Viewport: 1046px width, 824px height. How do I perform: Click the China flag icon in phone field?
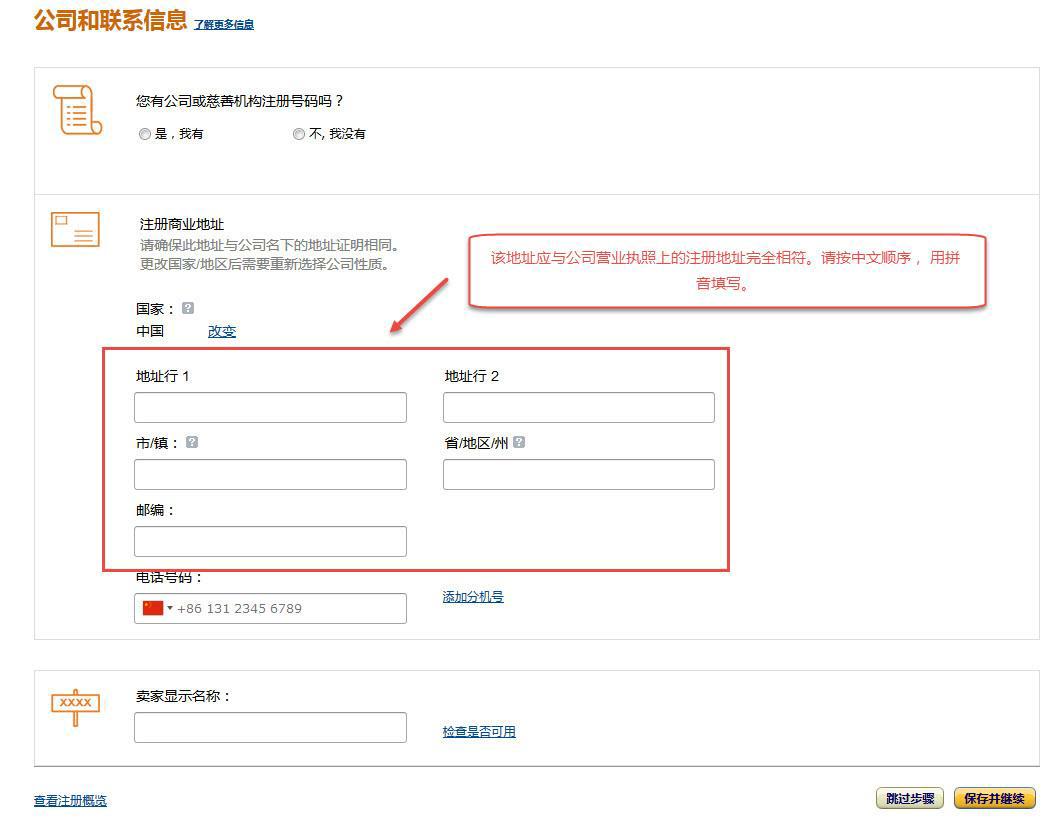click(151, 607)
